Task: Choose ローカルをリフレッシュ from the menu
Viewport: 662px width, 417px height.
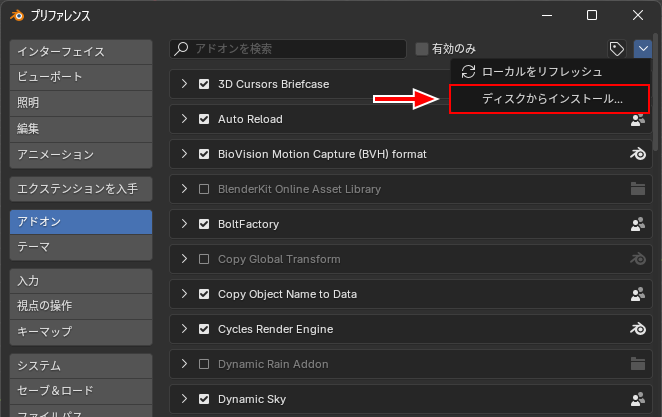Action: 541,72
